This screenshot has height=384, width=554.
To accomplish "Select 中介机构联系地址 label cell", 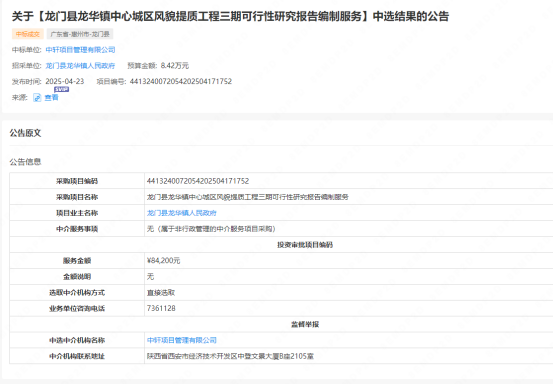I will coord(77,356).
